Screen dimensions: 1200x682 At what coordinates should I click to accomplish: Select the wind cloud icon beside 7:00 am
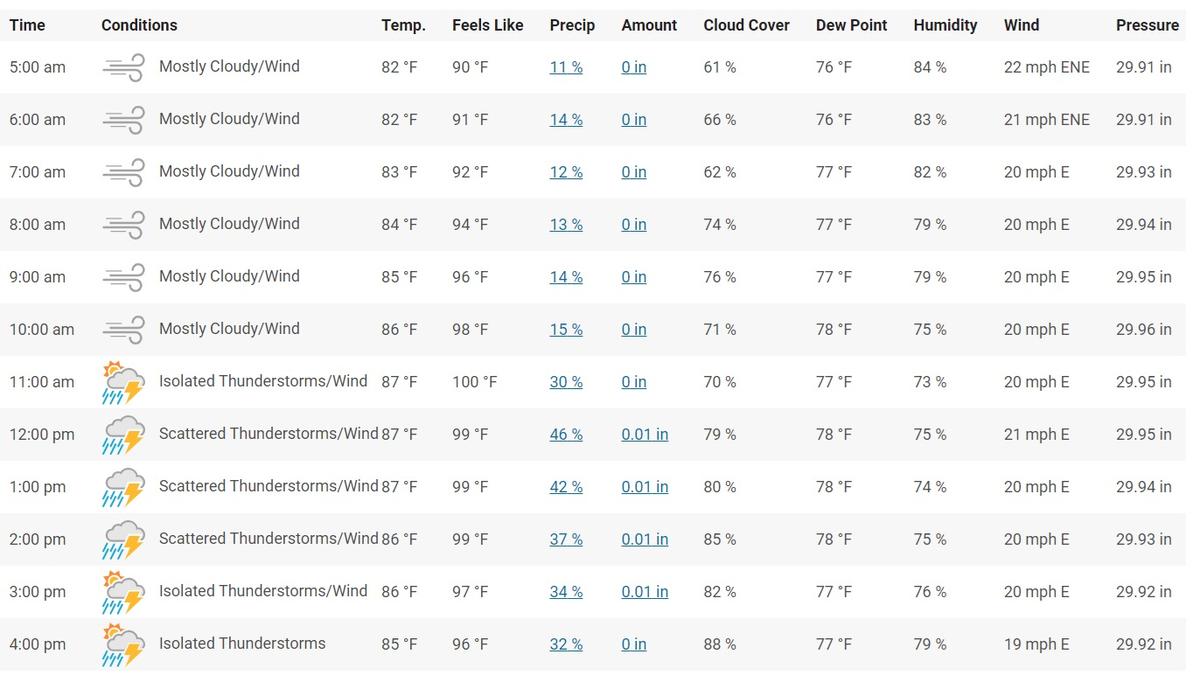pyautogui.click(x=123, y=171)
